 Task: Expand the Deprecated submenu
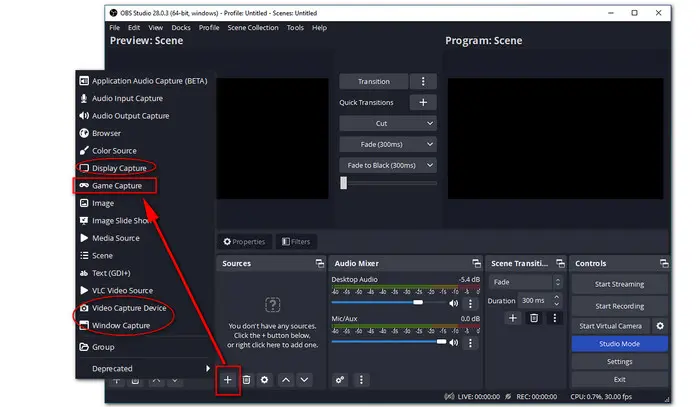144,369
